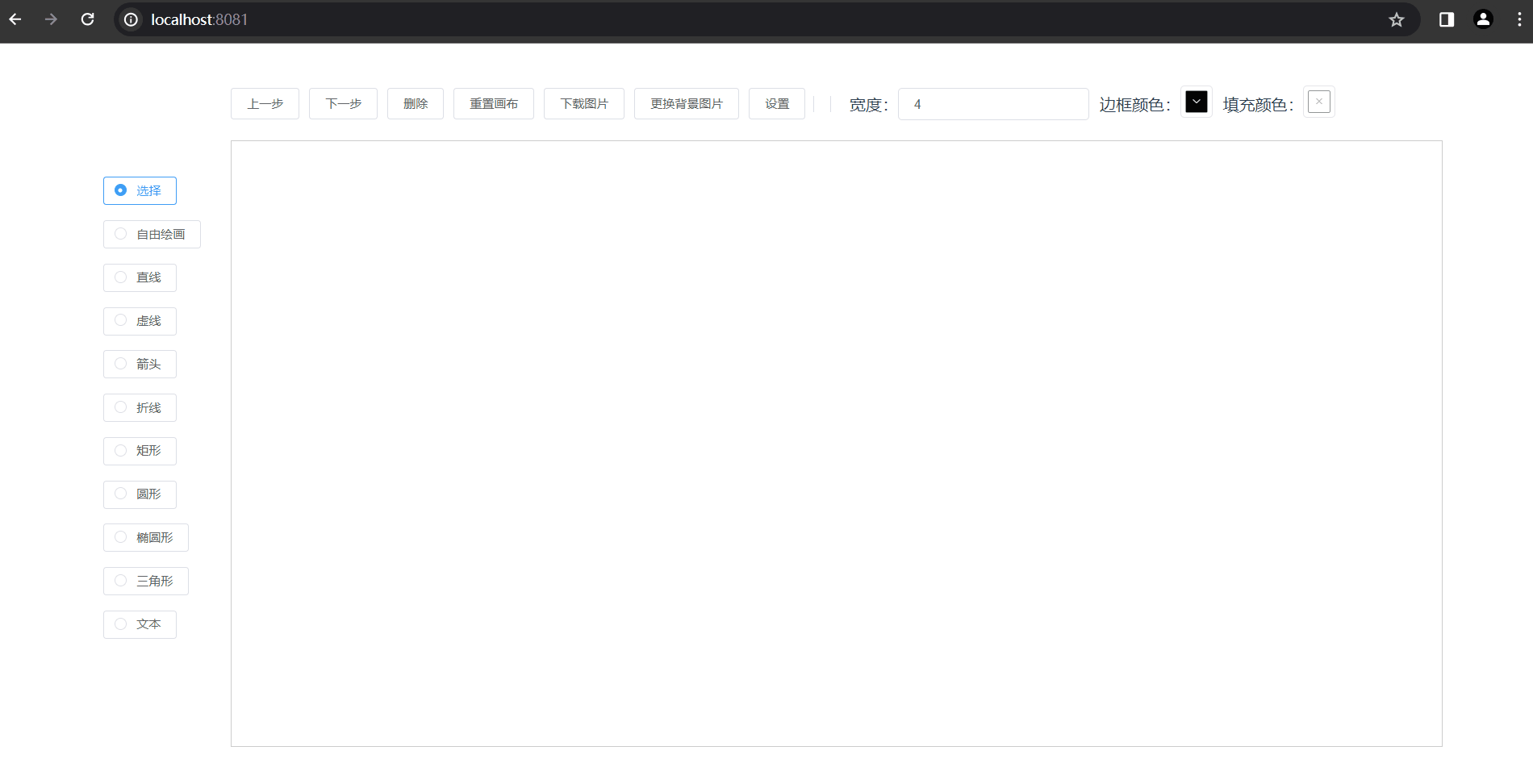Open the 边框颜色 border color picker
Image resolution: width=1533 pixels, height=784 pixels.
tap(1197, 102)
